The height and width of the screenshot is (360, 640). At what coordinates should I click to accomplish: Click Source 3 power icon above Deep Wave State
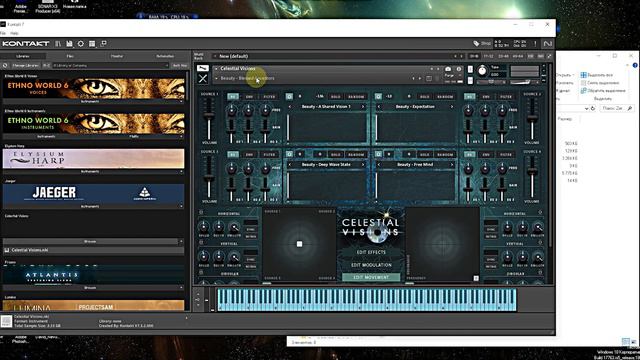(289, 154)
